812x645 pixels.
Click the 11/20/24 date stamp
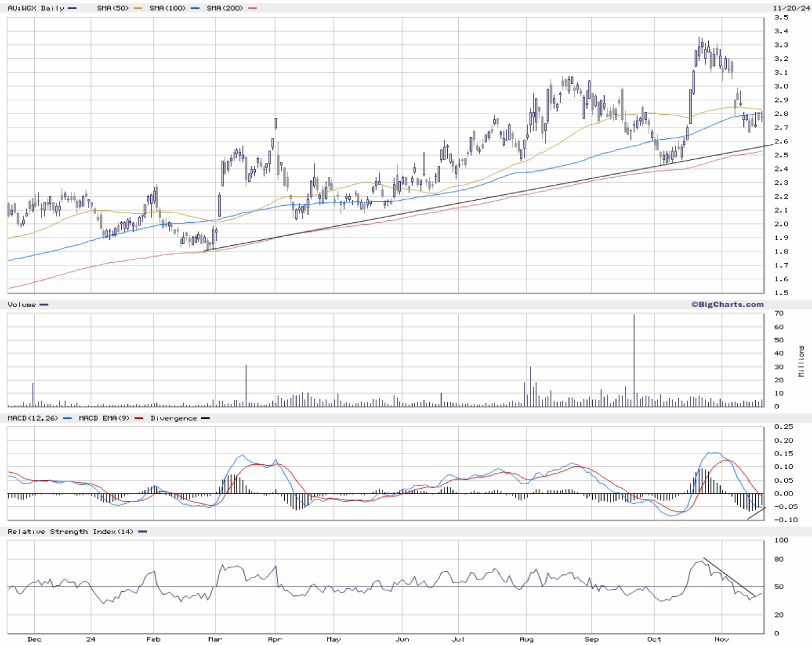point(789,8)
